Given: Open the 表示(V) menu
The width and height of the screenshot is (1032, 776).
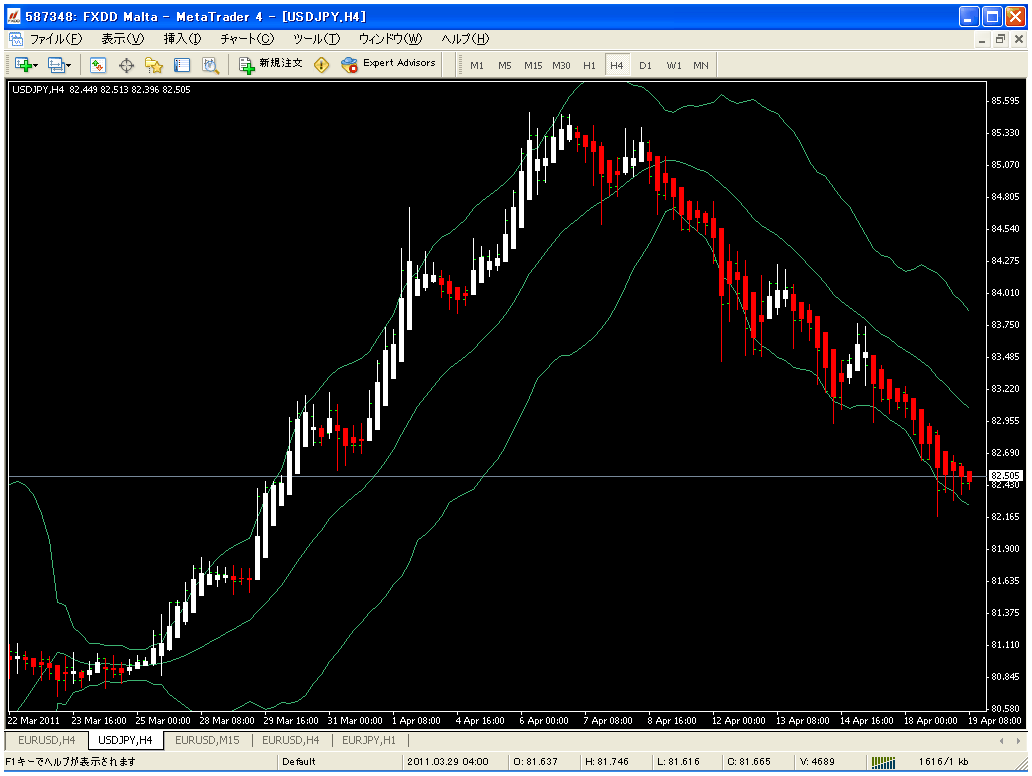Looking at the screenshot, I should pos(123,39).
